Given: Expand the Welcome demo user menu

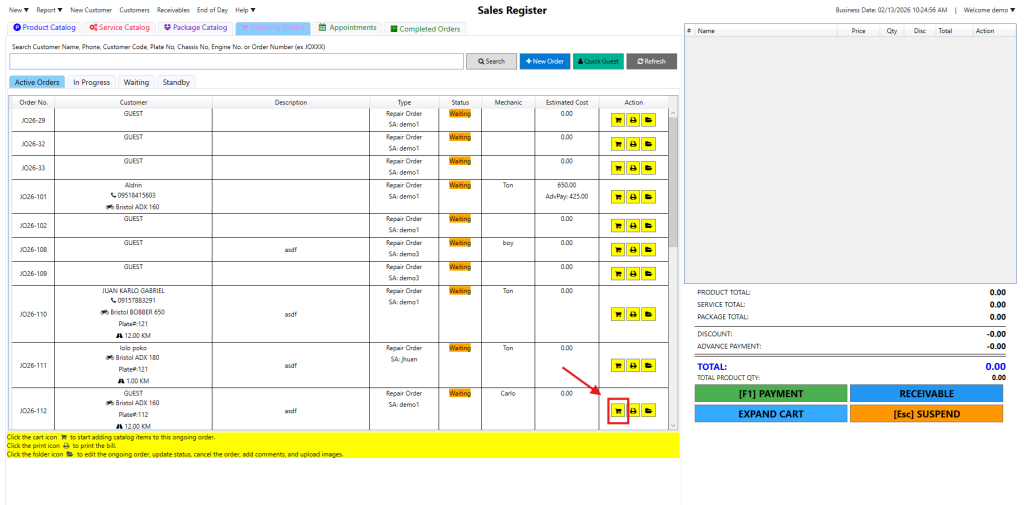Looking at the screenshot, I should (x=989, y=10).
